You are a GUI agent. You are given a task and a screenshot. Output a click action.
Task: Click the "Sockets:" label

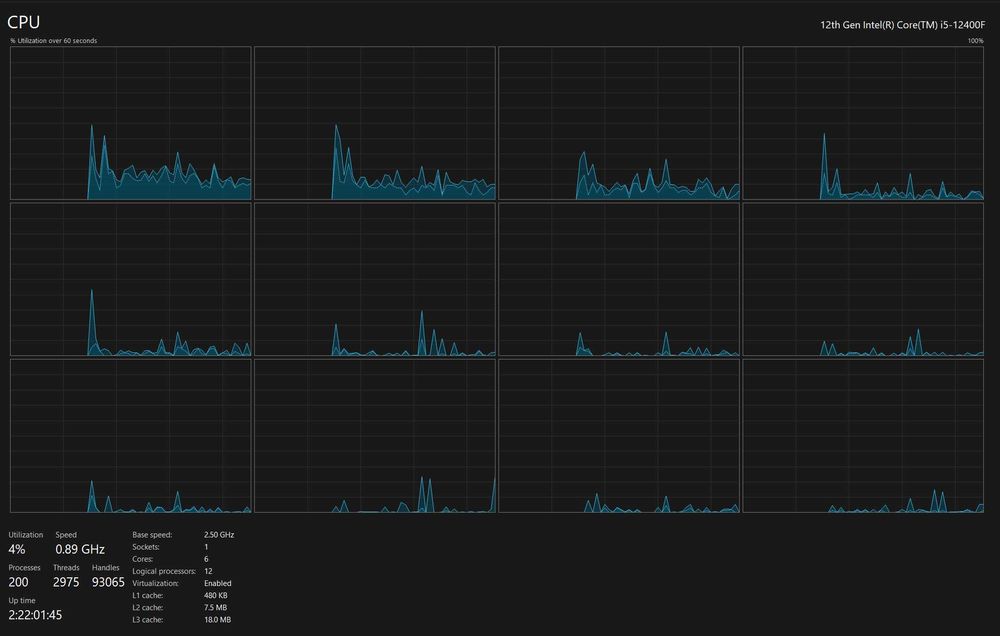click(146, 547)
